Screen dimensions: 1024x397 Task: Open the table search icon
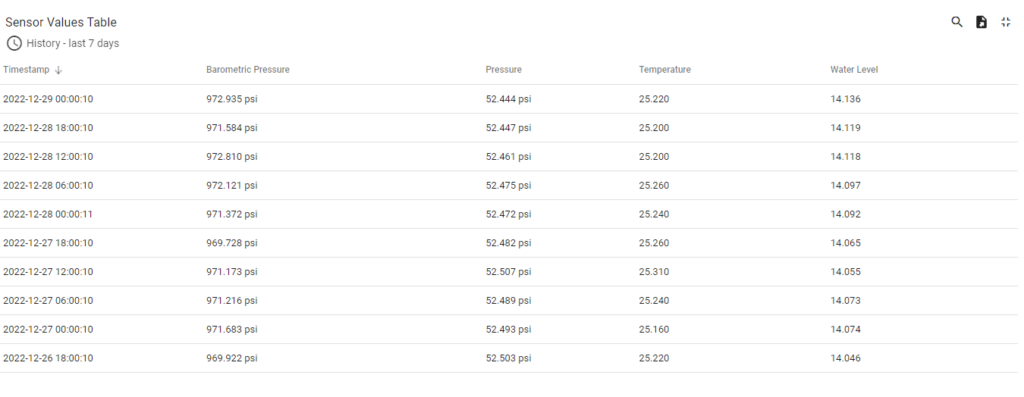957,22
